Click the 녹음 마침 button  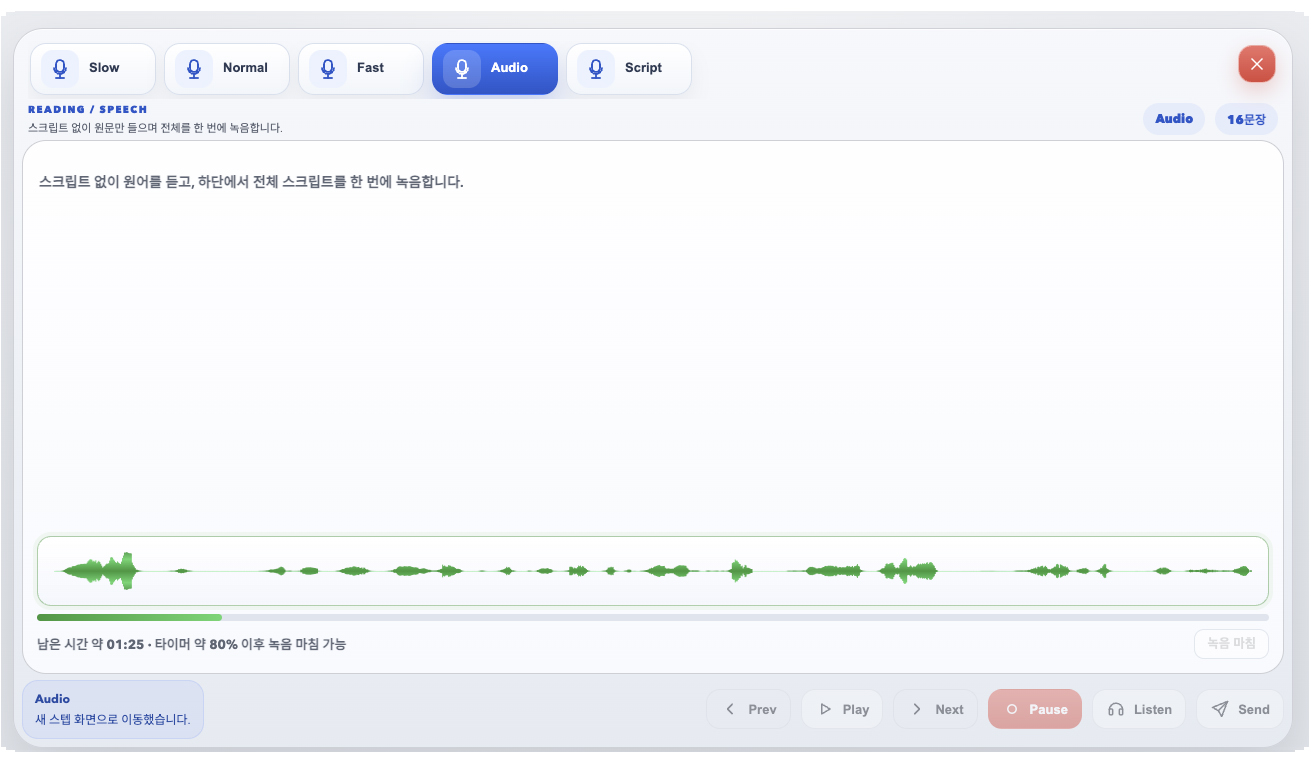coord(1231,644)
